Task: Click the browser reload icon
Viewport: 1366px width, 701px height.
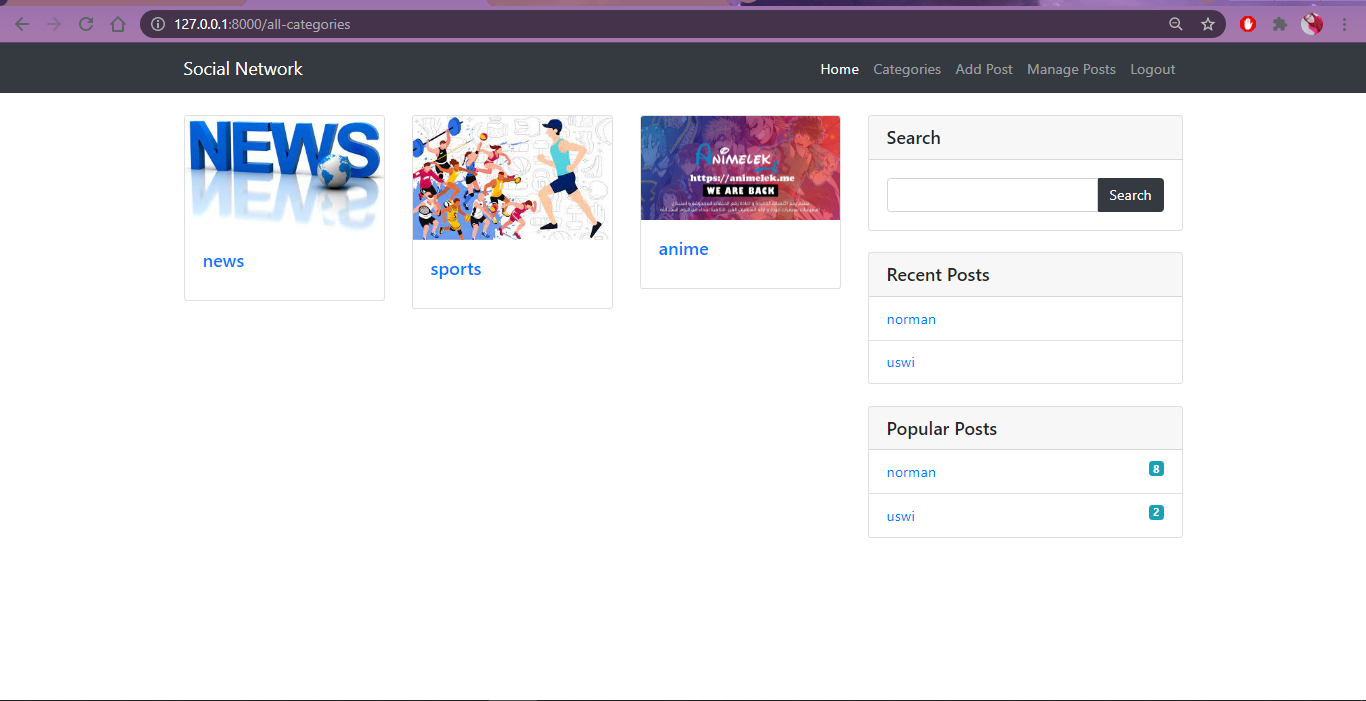Action: click(x=85, y=23)
